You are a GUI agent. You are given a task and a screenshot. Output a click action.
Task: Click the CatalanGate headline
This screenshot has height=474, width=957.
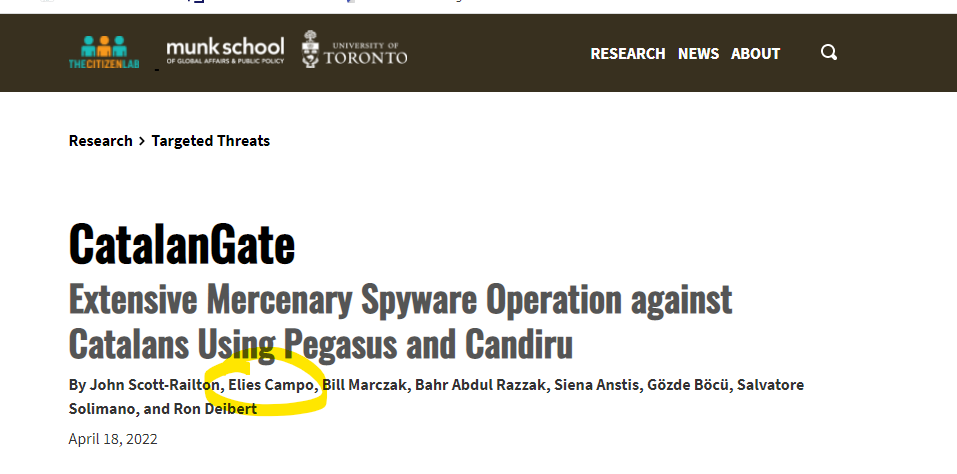point(182,244)
